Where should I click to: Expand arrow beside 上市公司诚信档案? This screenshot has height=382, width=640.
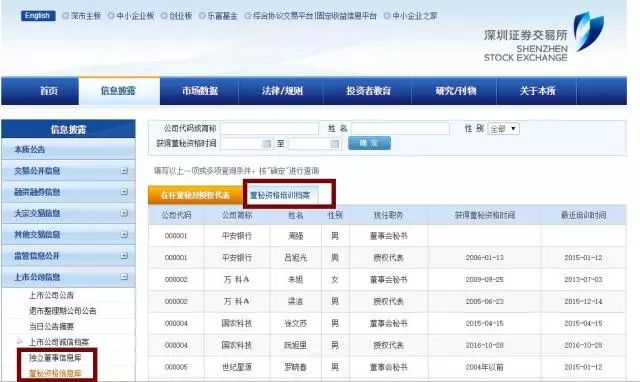tap(19, 341)
